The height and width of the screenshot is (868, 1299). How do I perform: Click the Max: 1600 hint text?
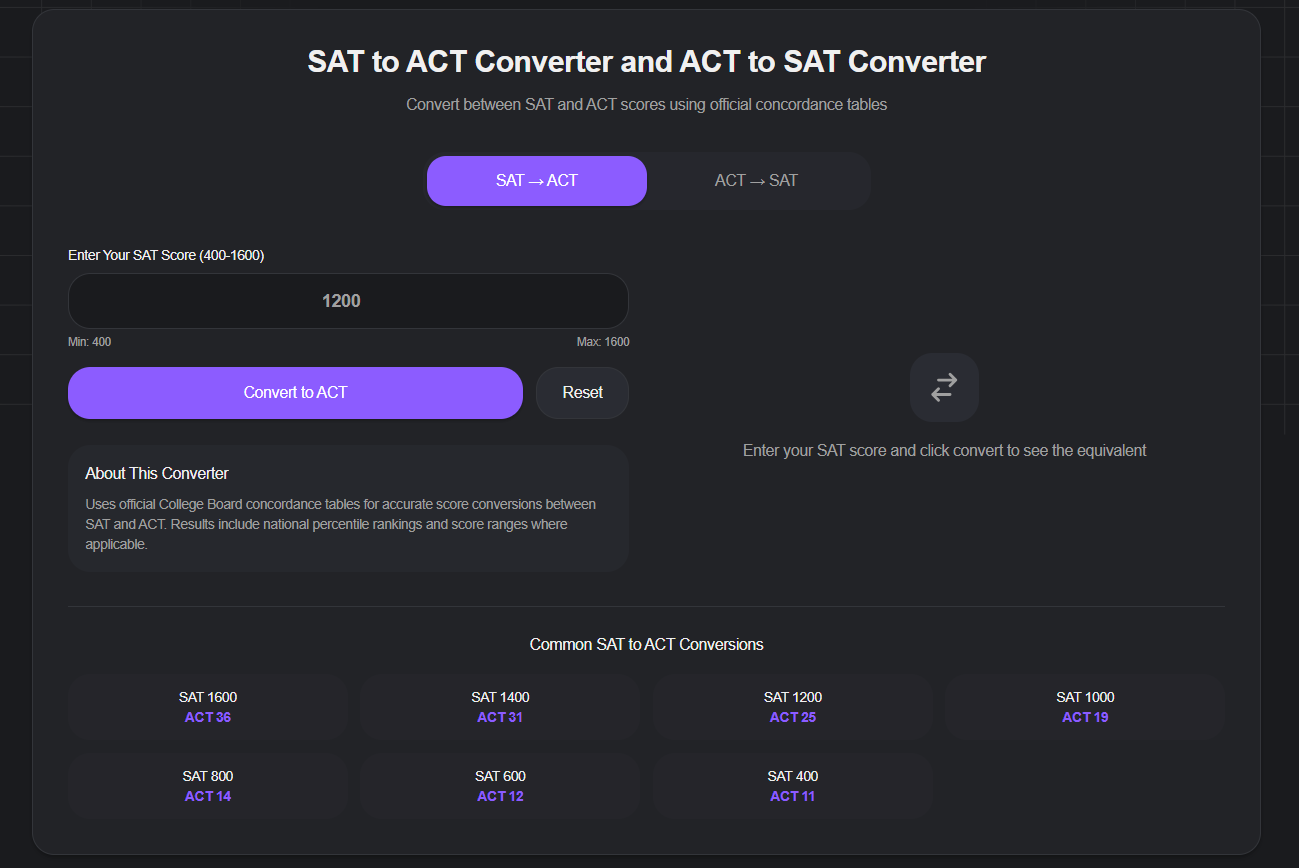603,342
